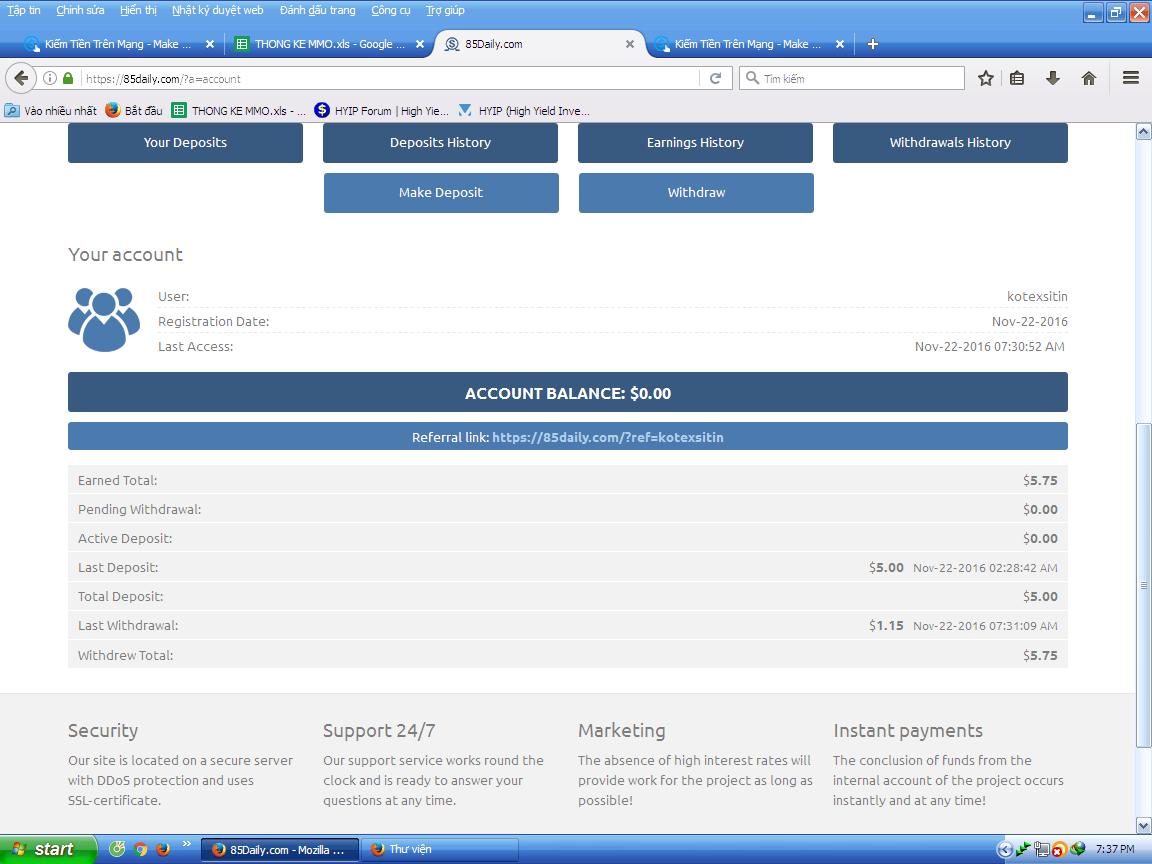
Task: Click the Withdraw button
Action: pos(696,192)
